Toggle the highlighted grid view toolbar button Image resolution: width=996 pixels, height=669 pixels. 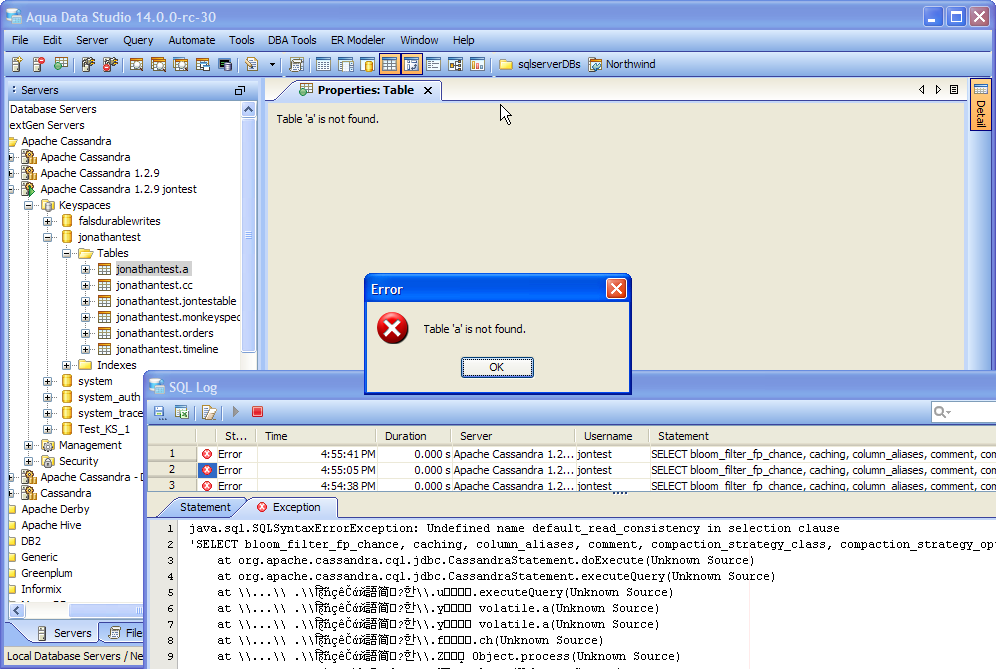coord(389,64)
